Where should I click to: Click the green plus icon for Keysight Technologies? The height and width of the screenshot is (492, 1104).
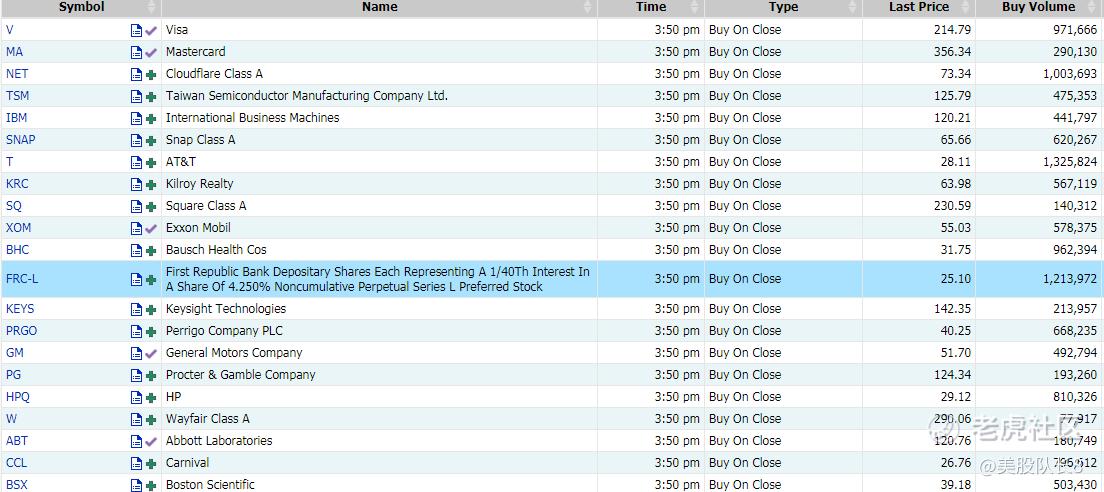coord(151,309)
